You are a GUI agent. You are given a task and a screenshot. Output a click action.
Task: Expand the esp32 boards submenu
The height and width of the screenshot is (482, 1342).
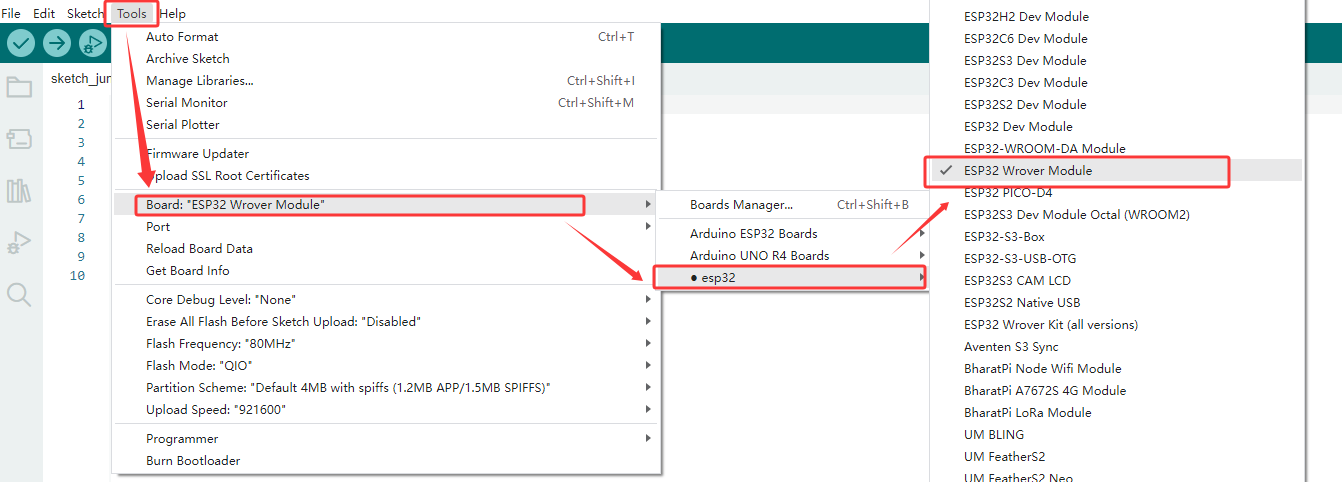pos(792,278)
